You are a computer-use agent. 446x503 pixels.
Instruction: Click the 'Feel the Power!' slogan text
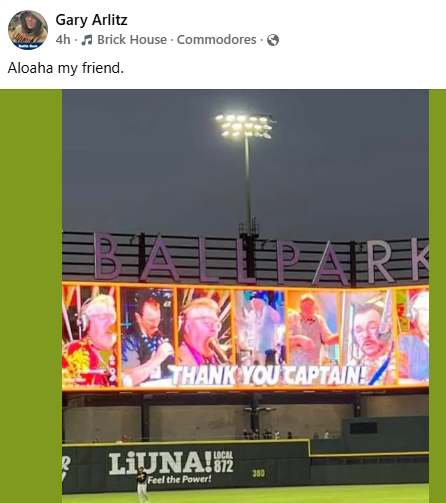[x=179, y=480]
